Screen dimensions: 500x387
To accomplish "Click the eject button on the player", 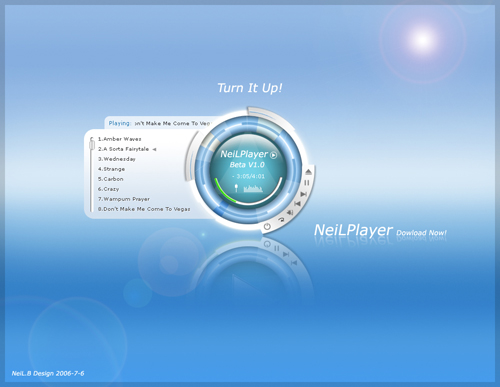I will (x=308, y=172).
